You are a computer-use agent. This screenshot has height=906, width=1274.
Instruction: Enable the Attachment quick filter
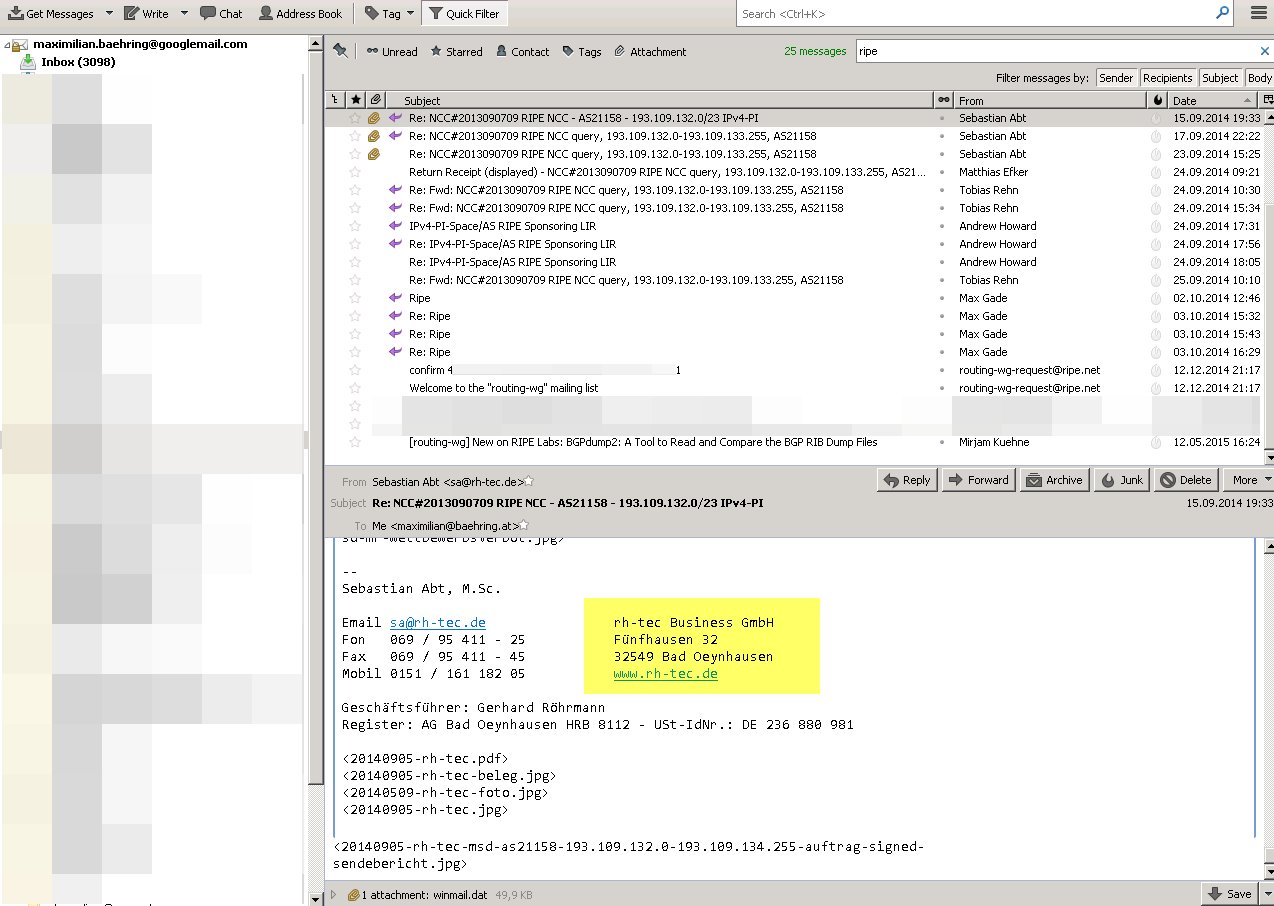649,52
